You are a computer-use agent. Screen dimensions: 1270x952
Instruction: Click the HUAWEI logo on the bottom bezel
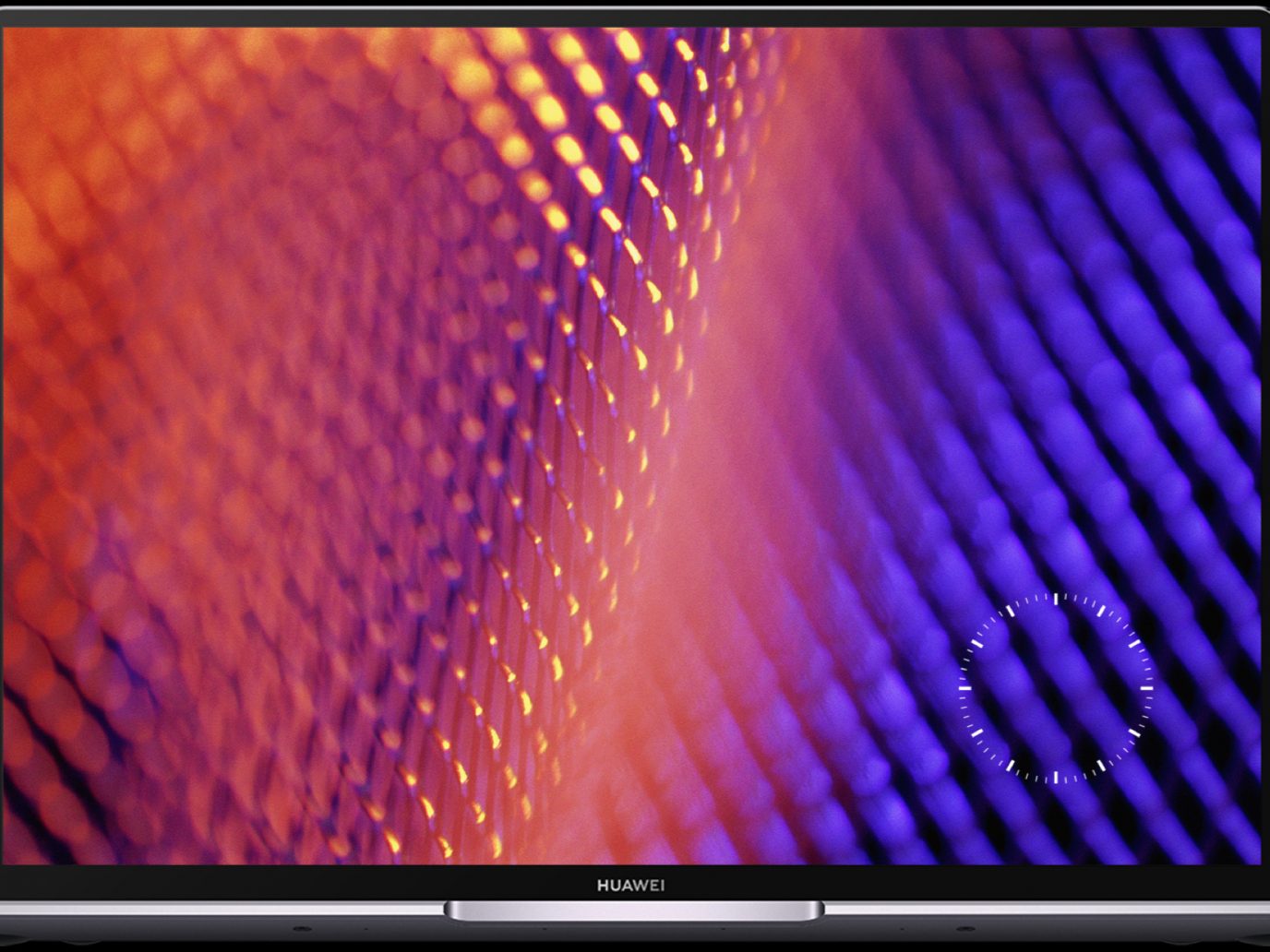tap(630, 886)
